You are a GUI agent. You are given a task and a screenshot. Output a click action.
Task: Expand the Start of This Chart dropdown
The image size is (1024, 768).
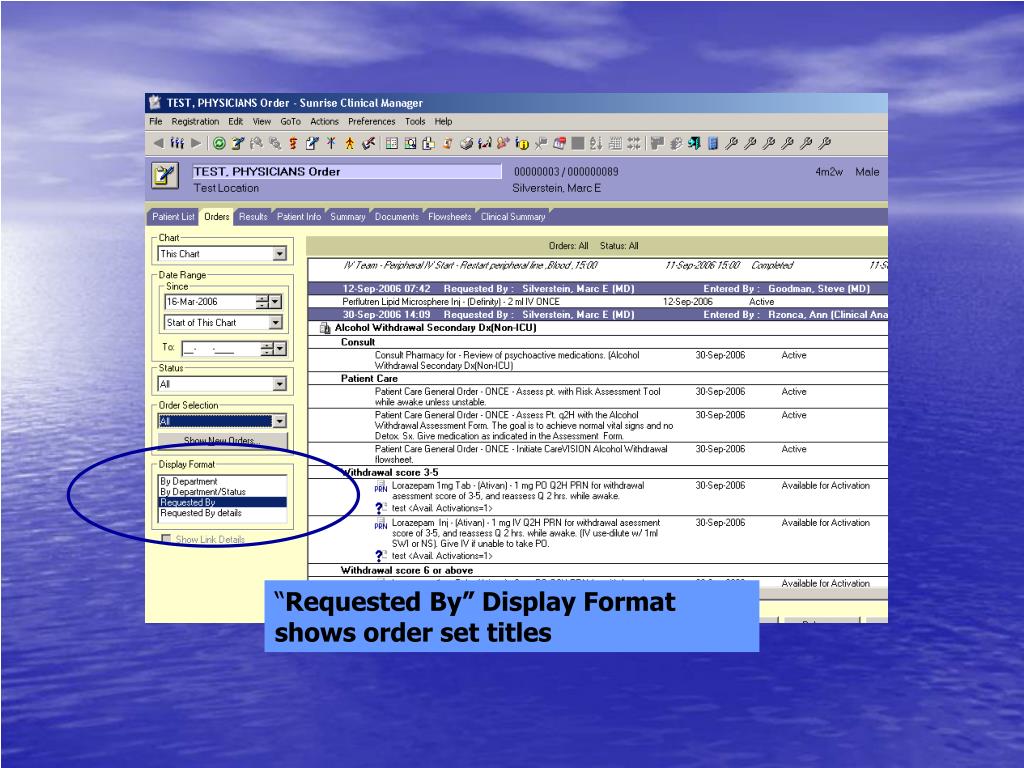coord(276,323)
